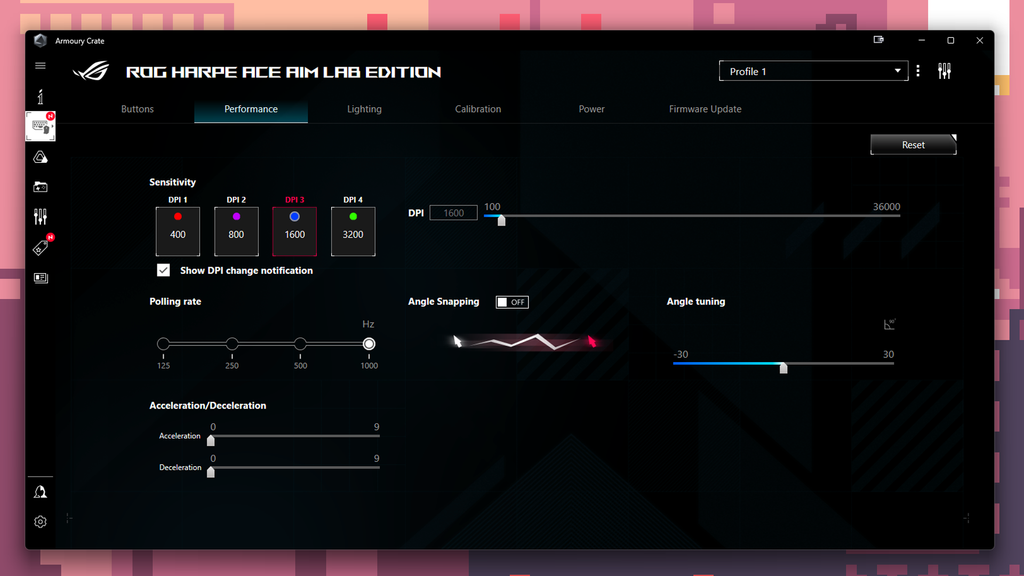Open the Scenario Profiles sidebar icon
The image size is (1024, 576).
[40, 186]
